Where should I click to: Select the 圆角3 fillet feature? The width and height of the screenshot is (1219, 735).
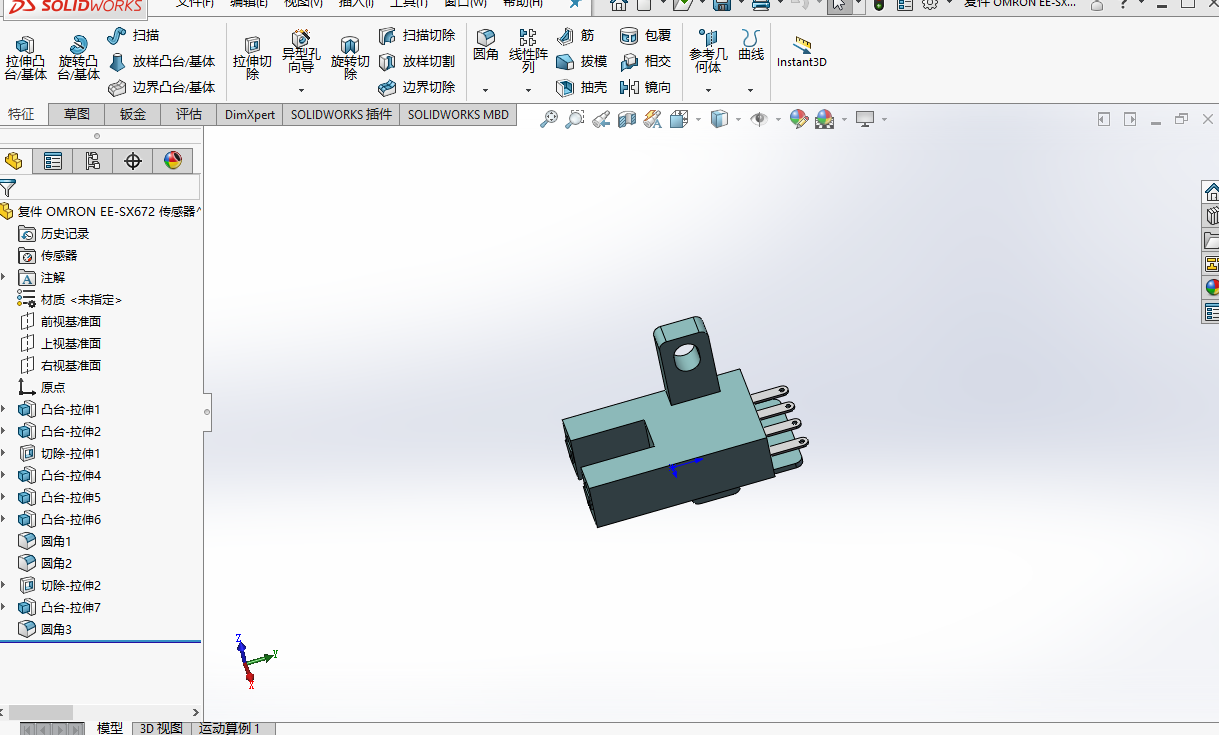tap(45, 629)
